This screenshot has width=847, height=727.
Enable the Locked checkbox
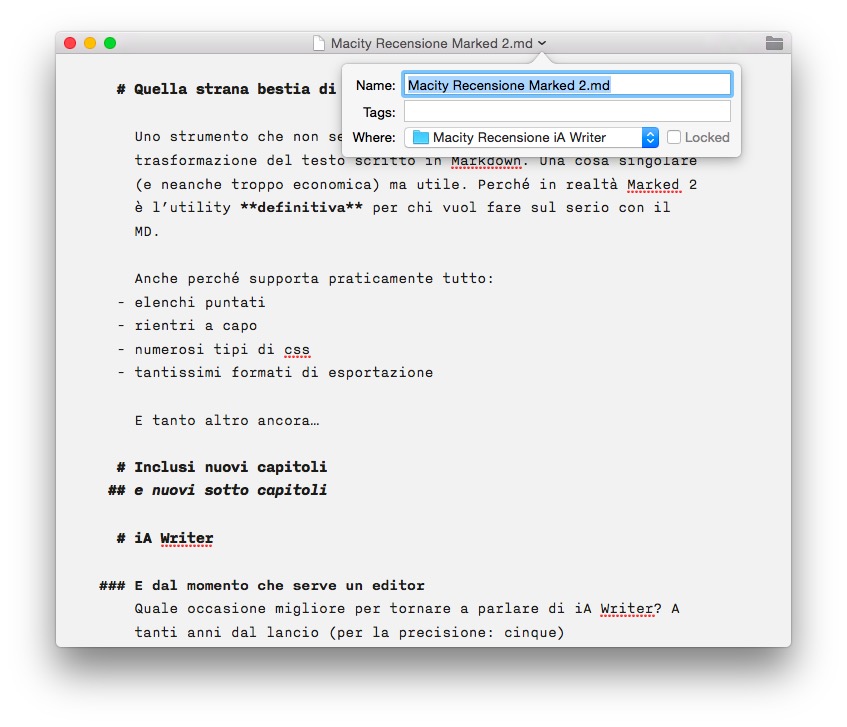[674, 137]
